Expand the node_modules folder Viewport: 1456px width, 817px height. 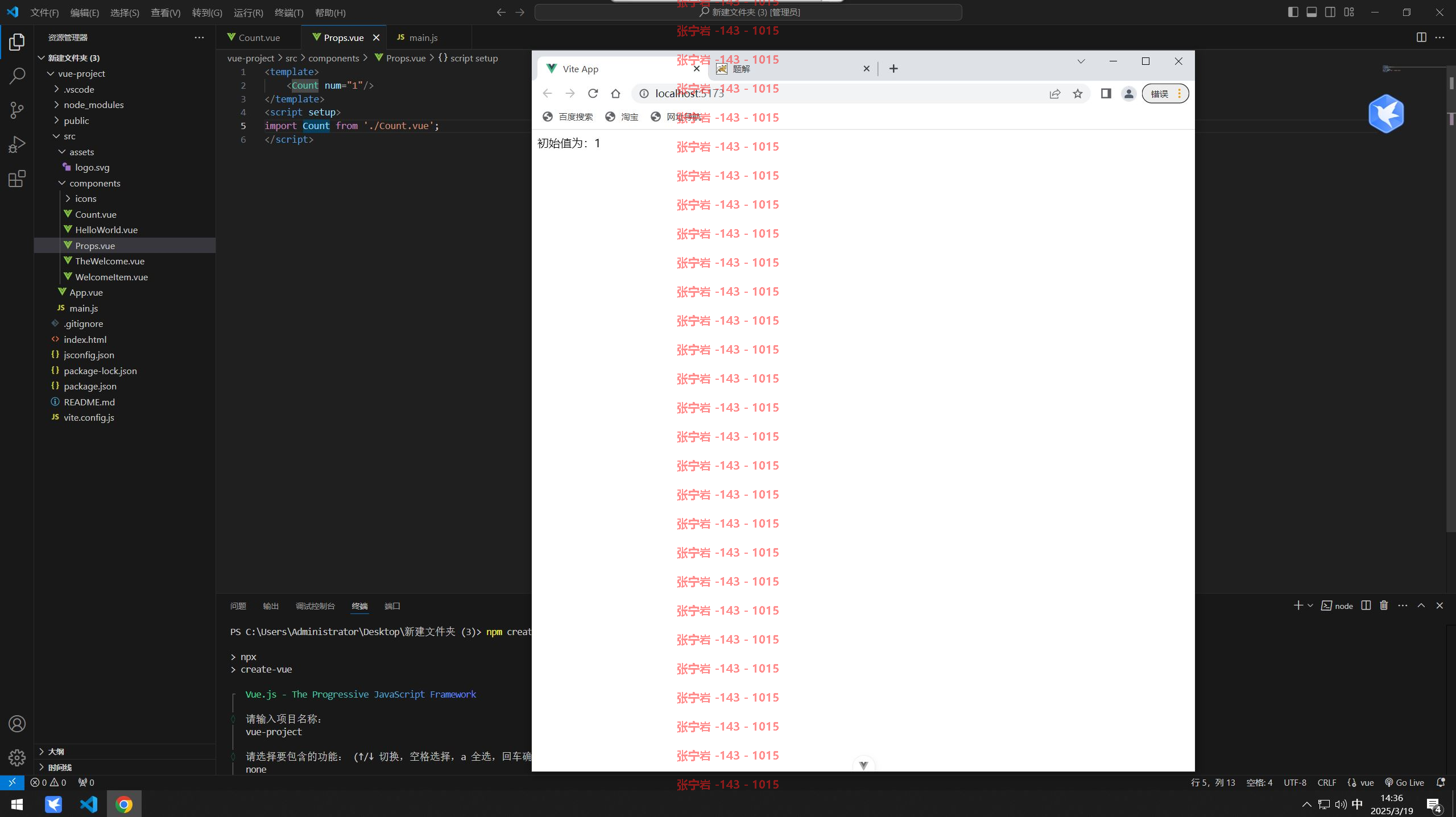pos(93,105)
